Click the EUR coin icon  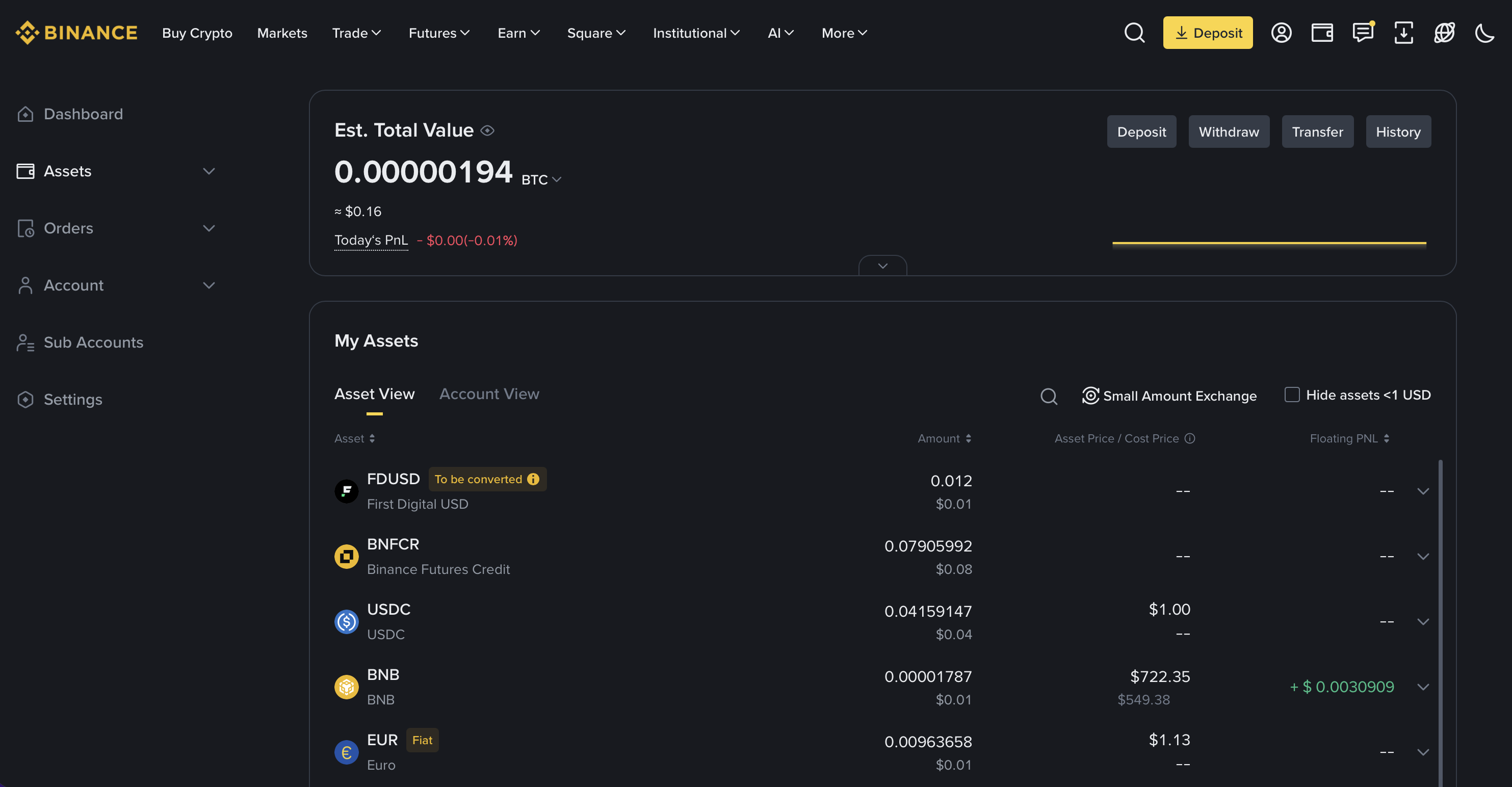[346, 752]
